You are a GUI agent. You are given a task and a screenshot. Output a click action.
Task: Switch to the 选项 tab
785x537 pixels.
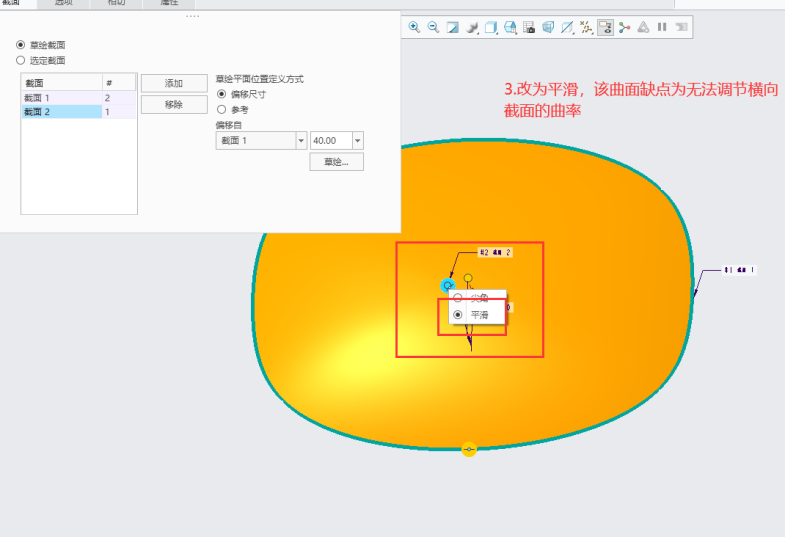coord(63,4)
